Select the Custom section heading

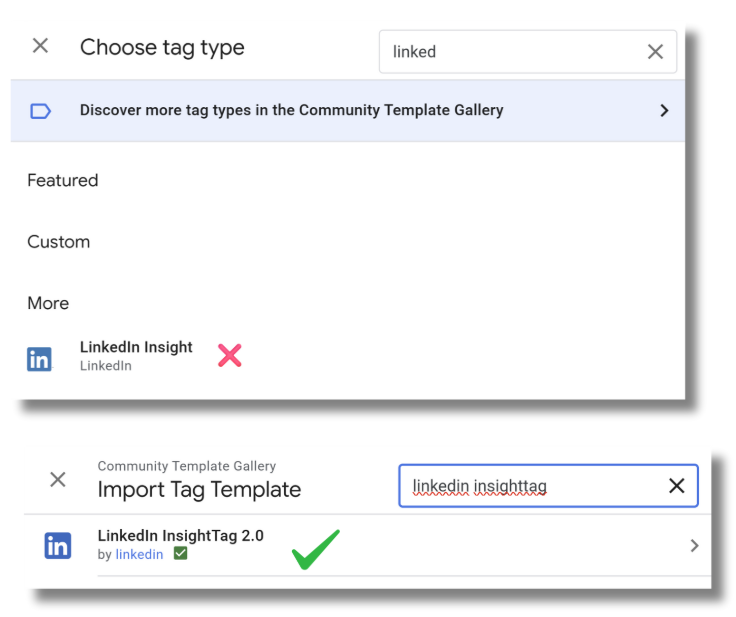[x=58, y=242]
